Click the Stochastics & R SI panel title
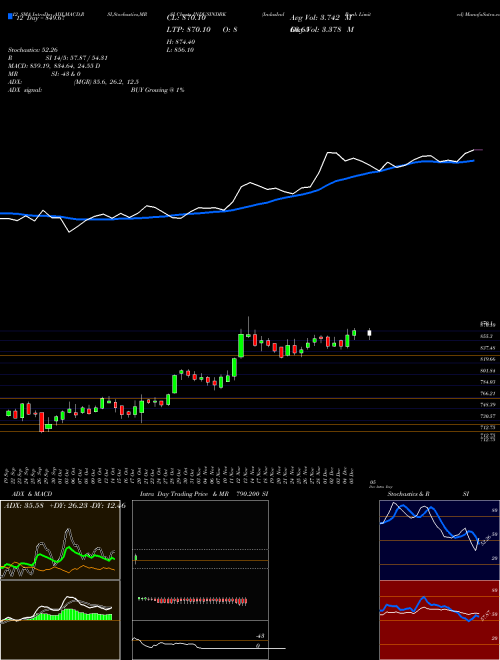Viewport: 500px width, 660px height. click(x=428, y=494)
